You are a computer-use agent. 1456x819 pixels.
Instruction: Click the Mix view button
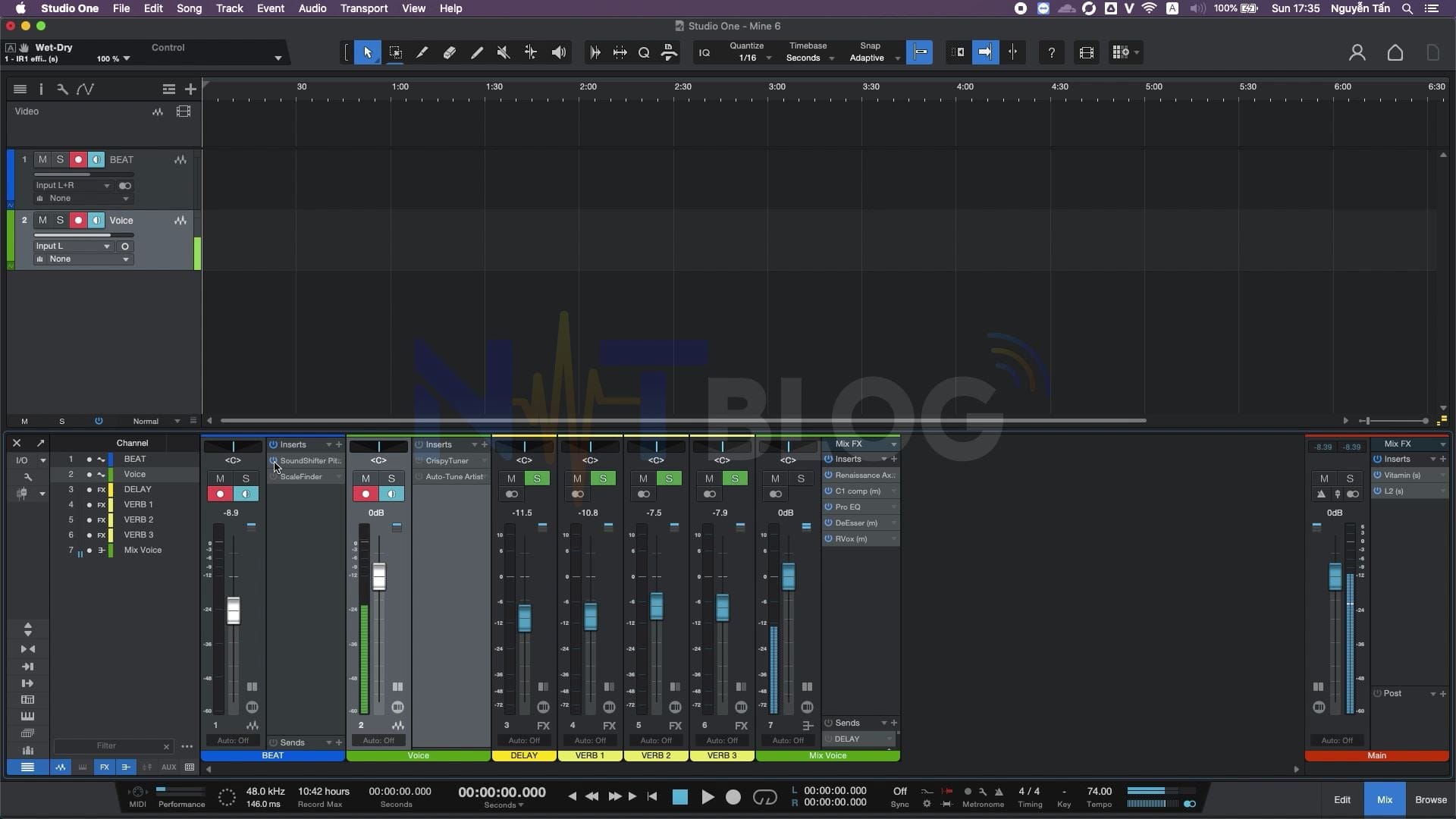click(x=1385, y=800)
